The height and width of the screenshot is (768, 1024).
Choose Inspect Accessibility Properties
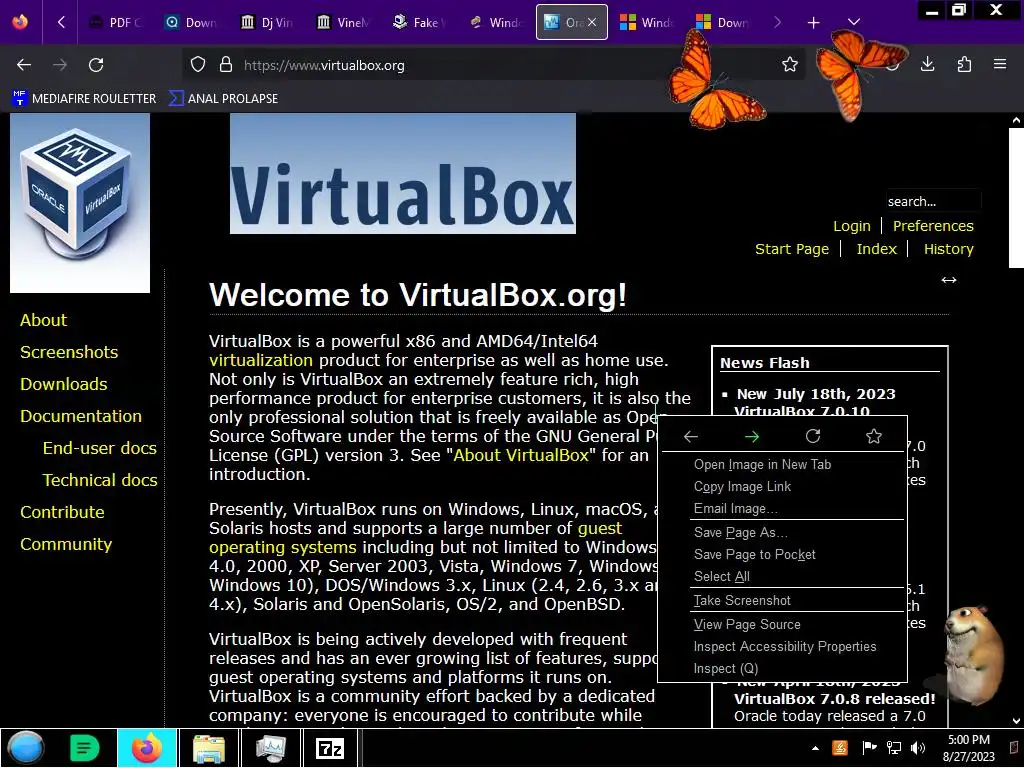(782, 647)
